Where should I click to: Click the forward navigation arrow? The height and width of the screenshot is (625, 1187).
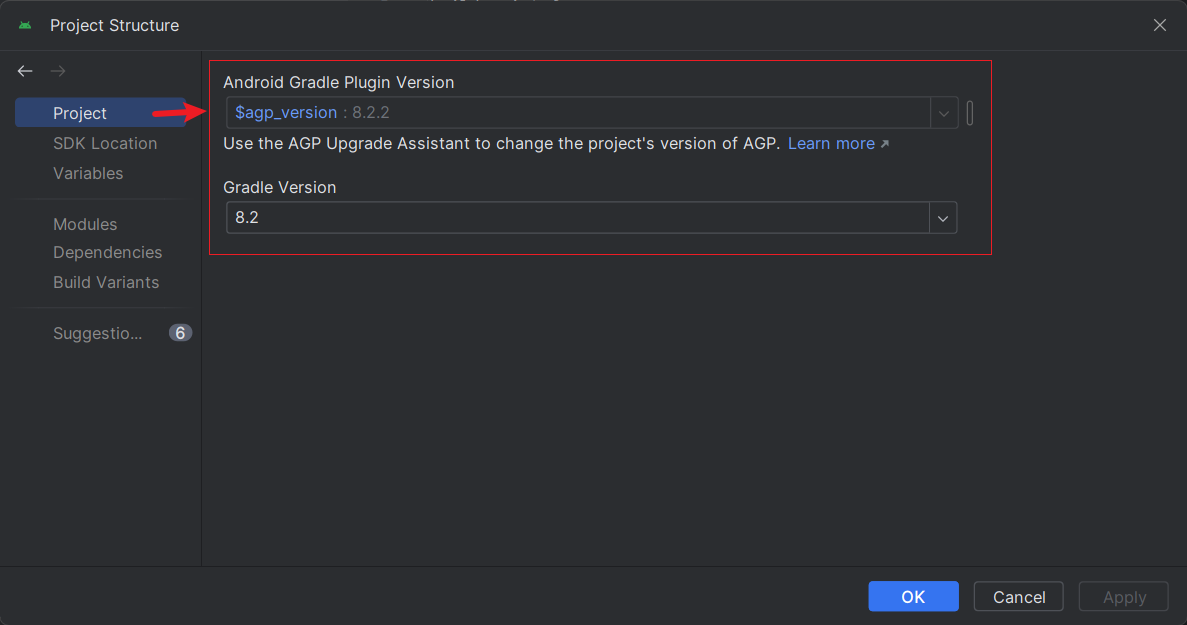click(x=58, y=71)
